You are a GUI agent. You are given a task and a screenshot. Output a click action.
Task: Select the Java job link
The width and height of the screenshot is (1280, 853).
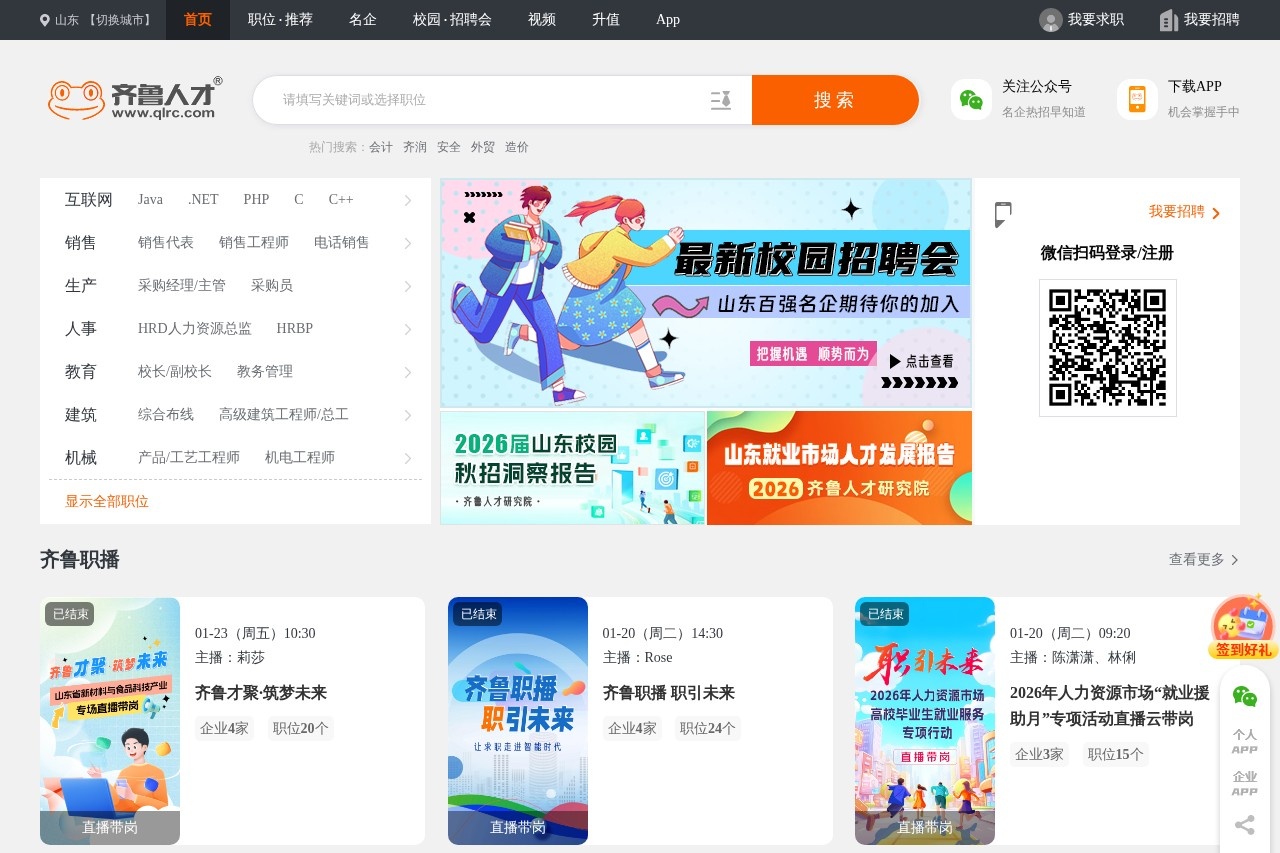point(150,200)
